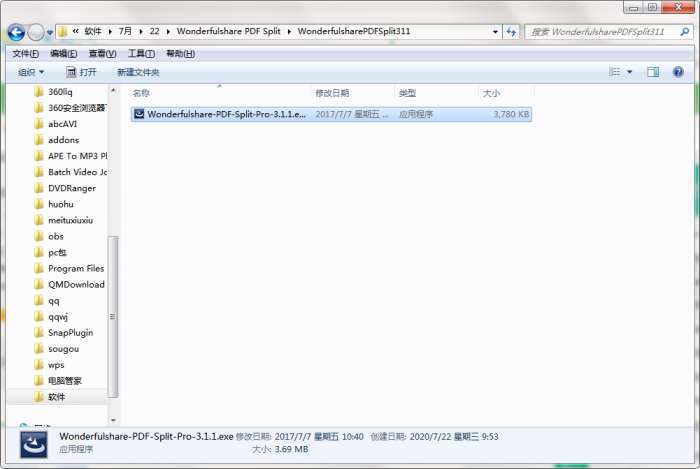Click 新建文件夹 button
This screenshot has width=700, height=469.
138,72
